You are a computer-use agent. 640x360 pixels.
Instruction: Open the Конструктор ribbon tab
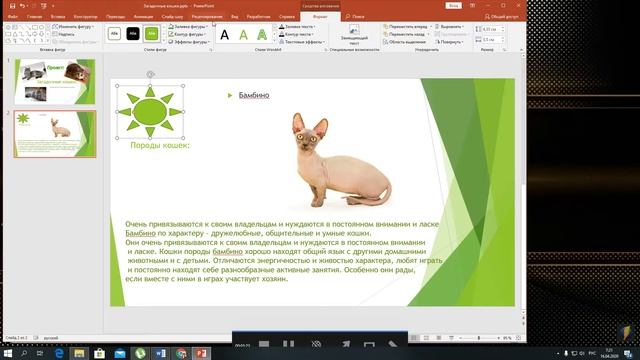point(86,17)
